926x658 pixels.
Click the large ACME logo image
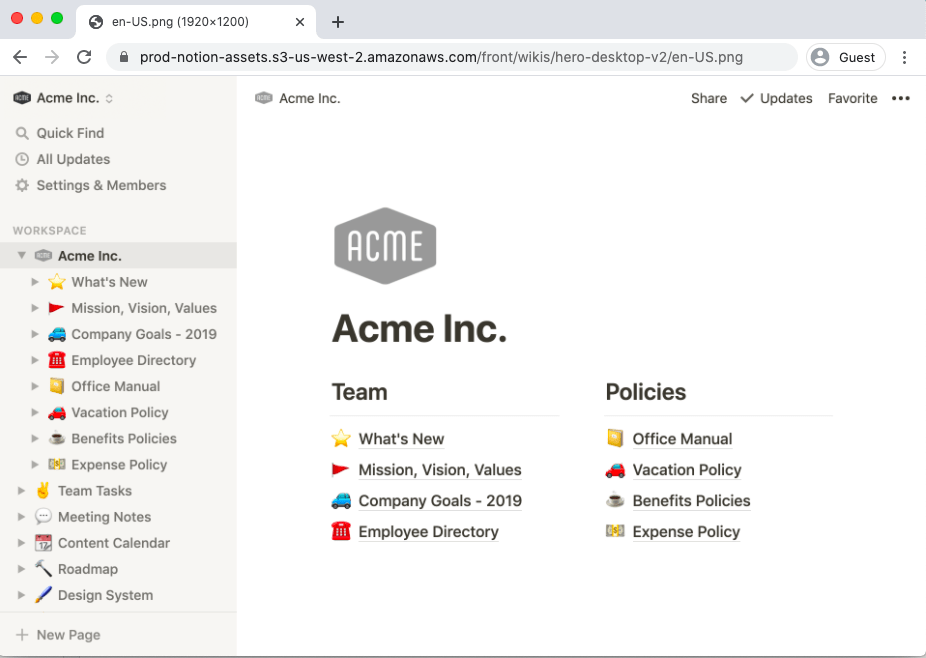click(x=385, y=245)
